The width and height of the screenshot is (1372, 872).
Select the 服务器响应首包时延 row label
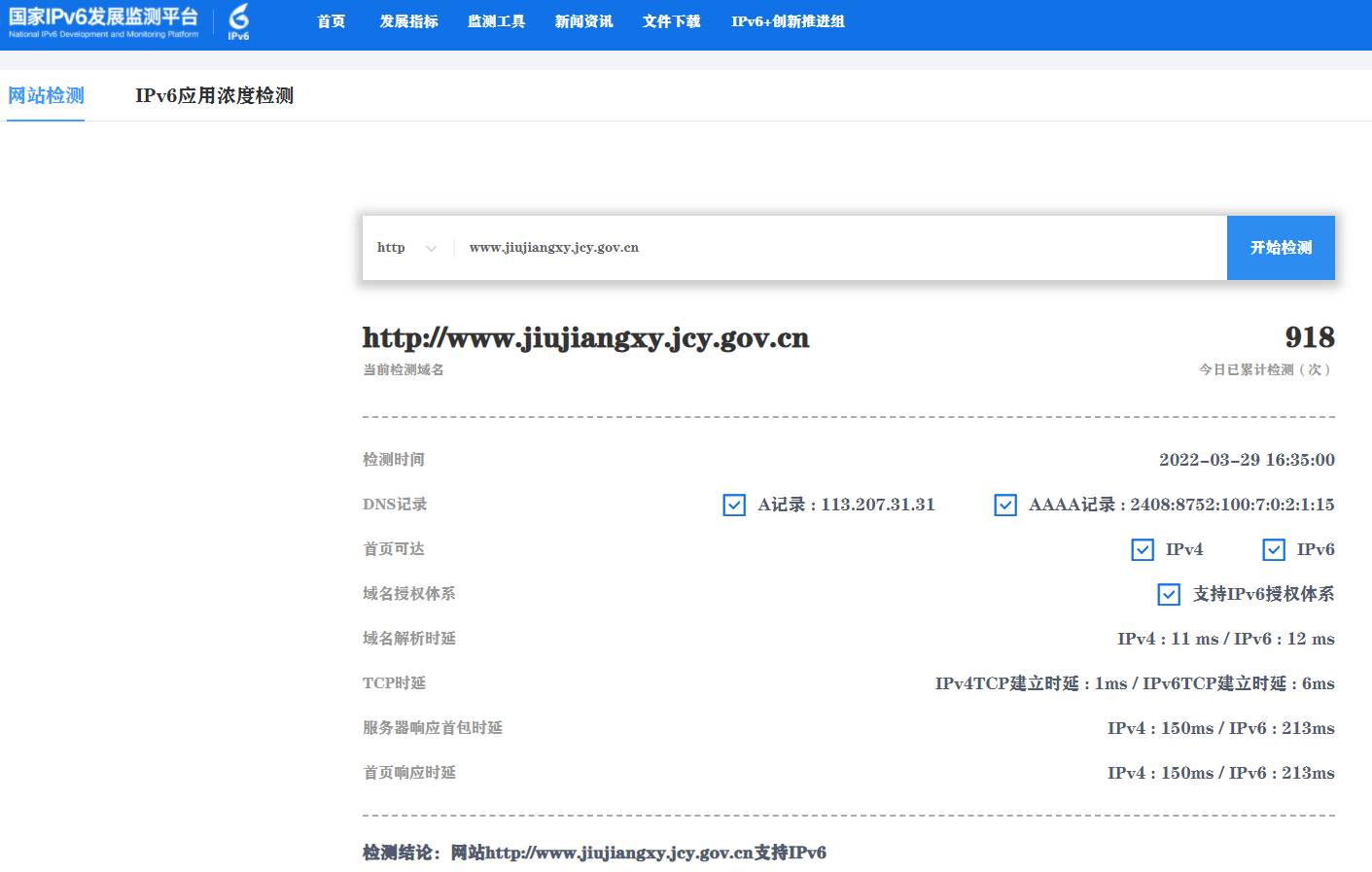coord(433,728)
